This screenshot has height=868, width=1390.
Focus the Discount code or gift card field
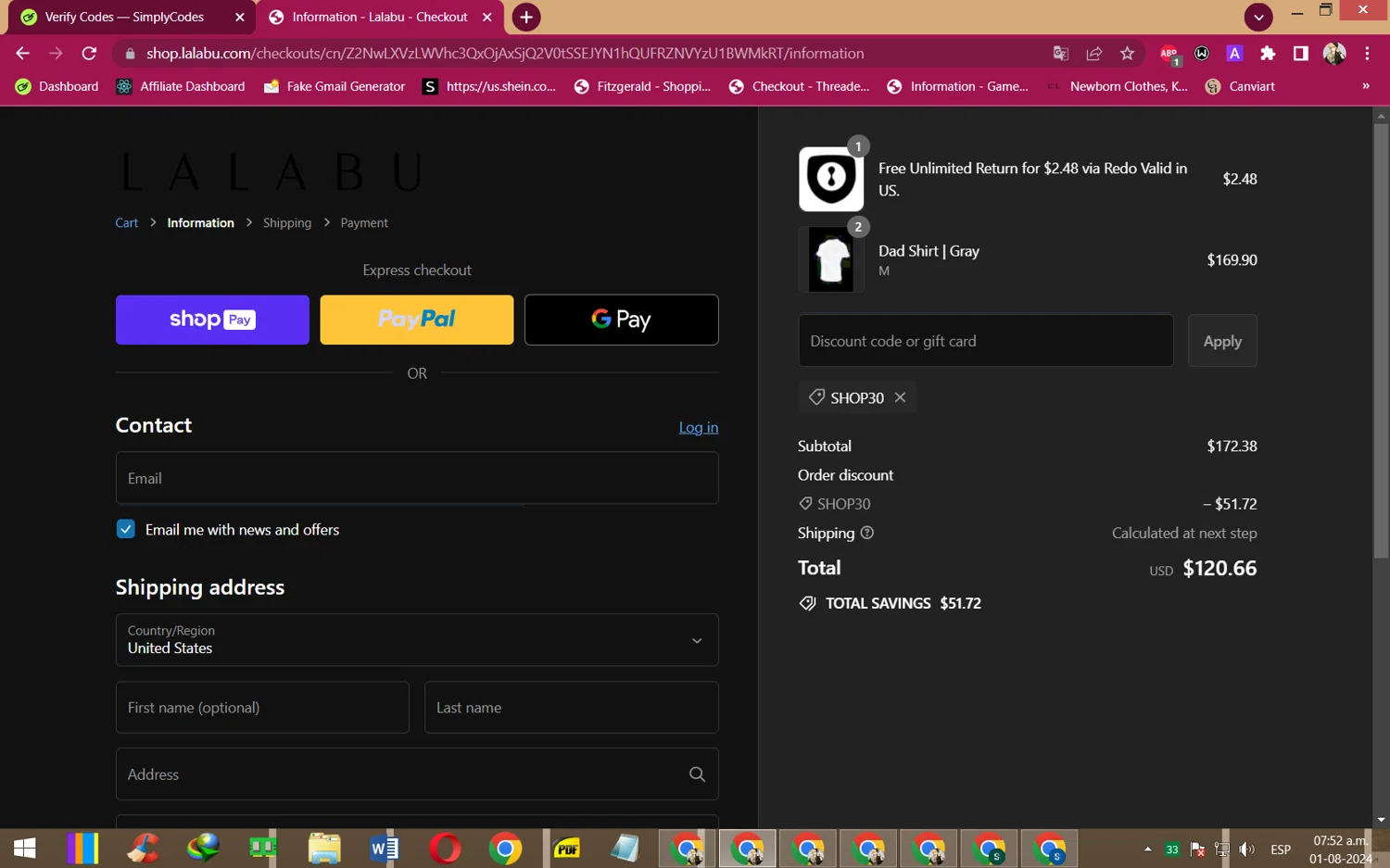coord(986,341)
